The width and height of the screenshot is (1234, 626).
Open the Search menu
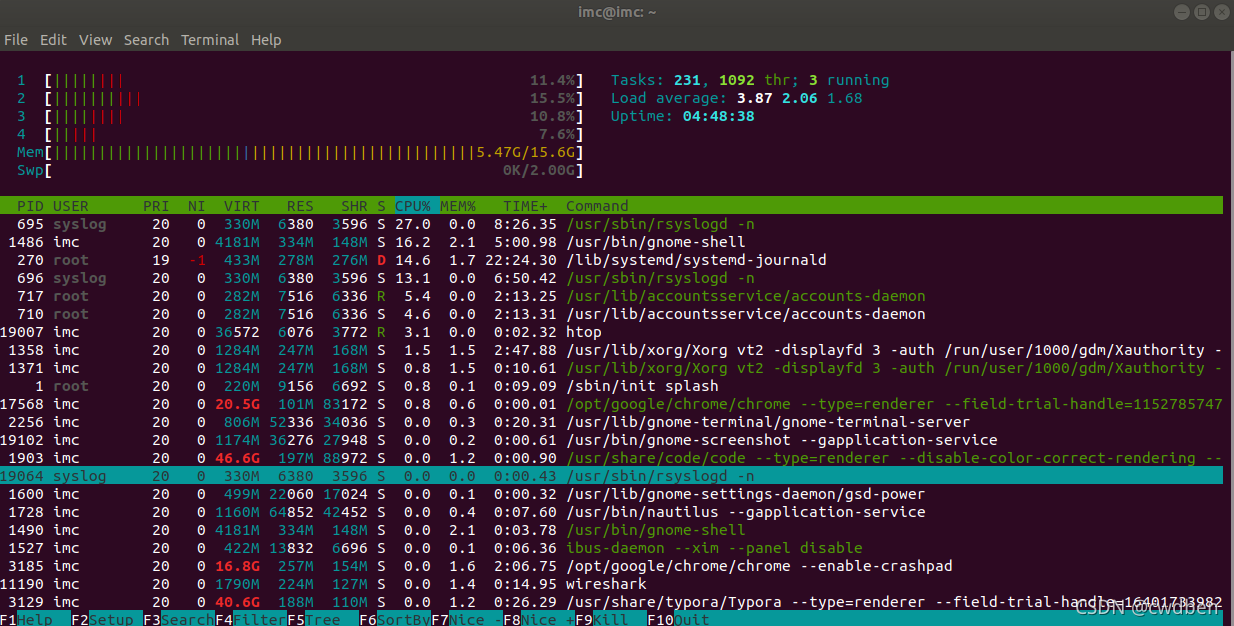tap(146, 40)
